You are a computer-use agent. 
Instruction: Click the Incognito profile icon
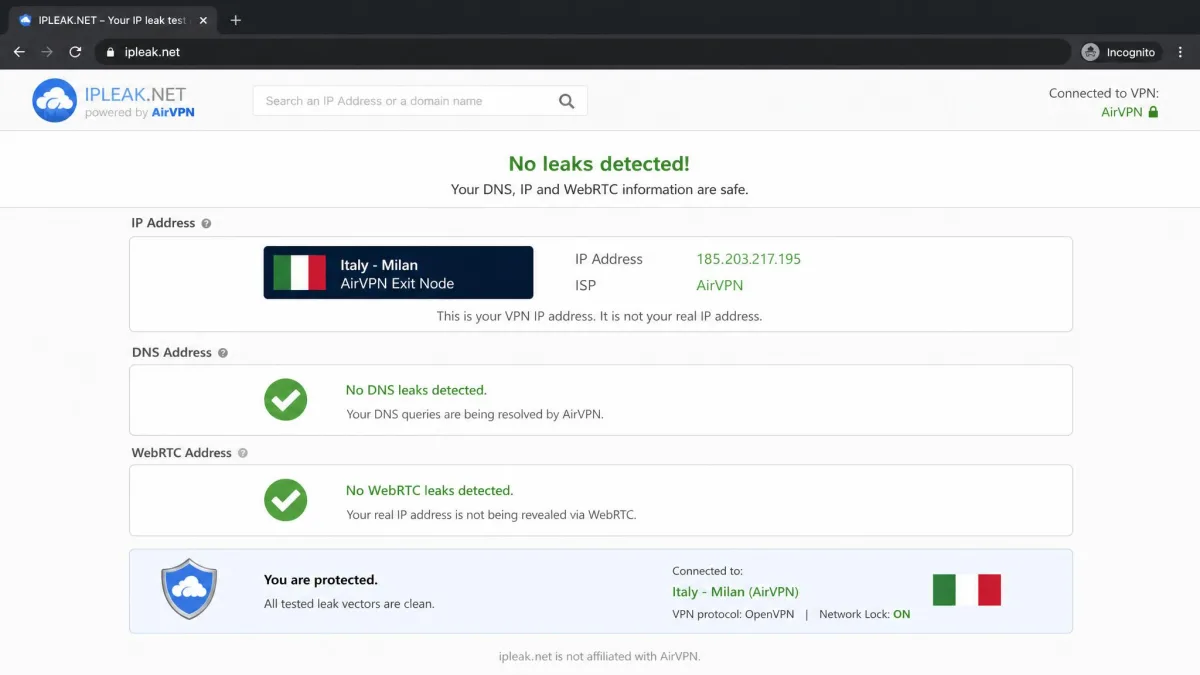tap(1091, 52)
